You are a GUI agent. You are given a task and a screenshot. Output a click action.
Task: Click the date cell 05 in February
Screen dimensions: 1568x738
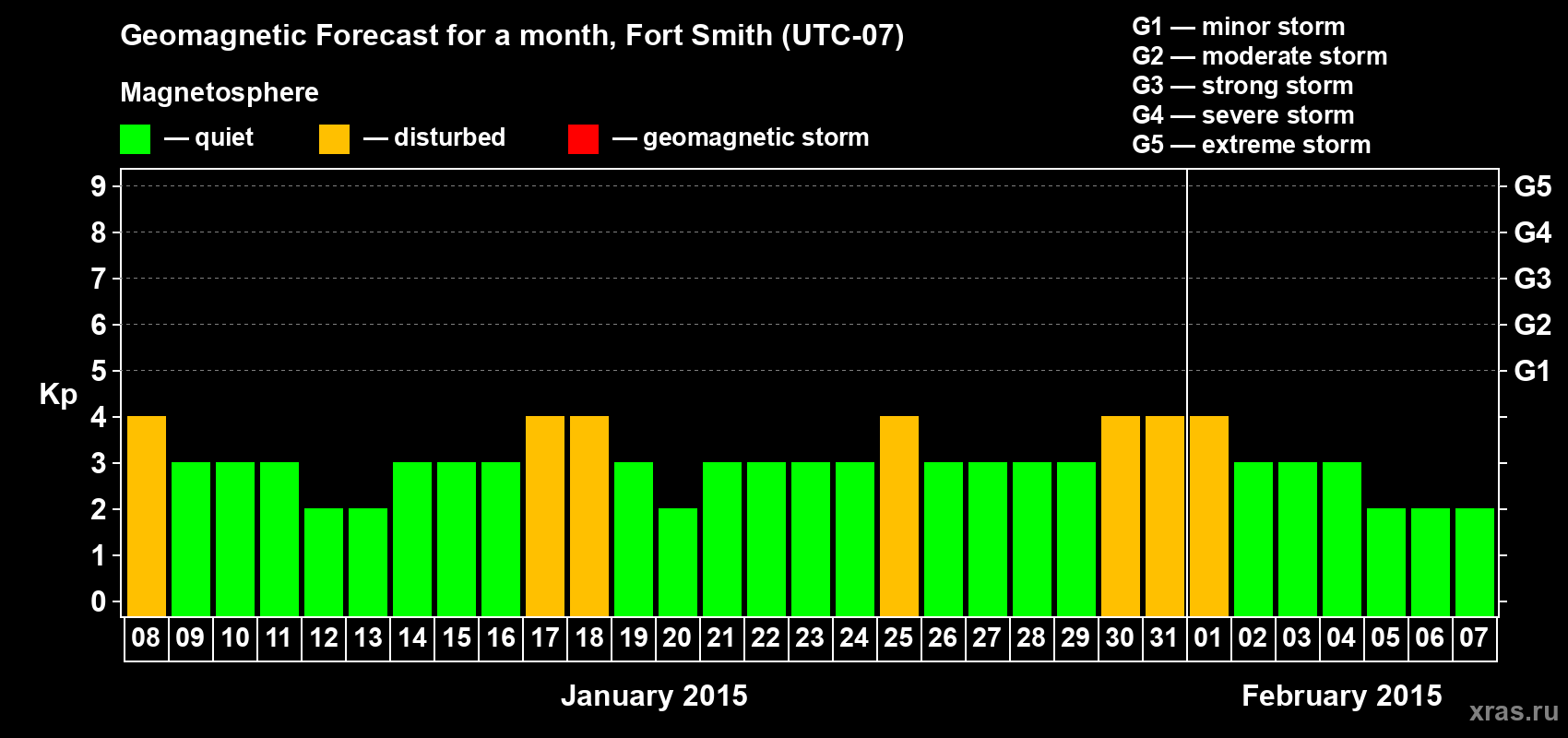point(1386,638)
